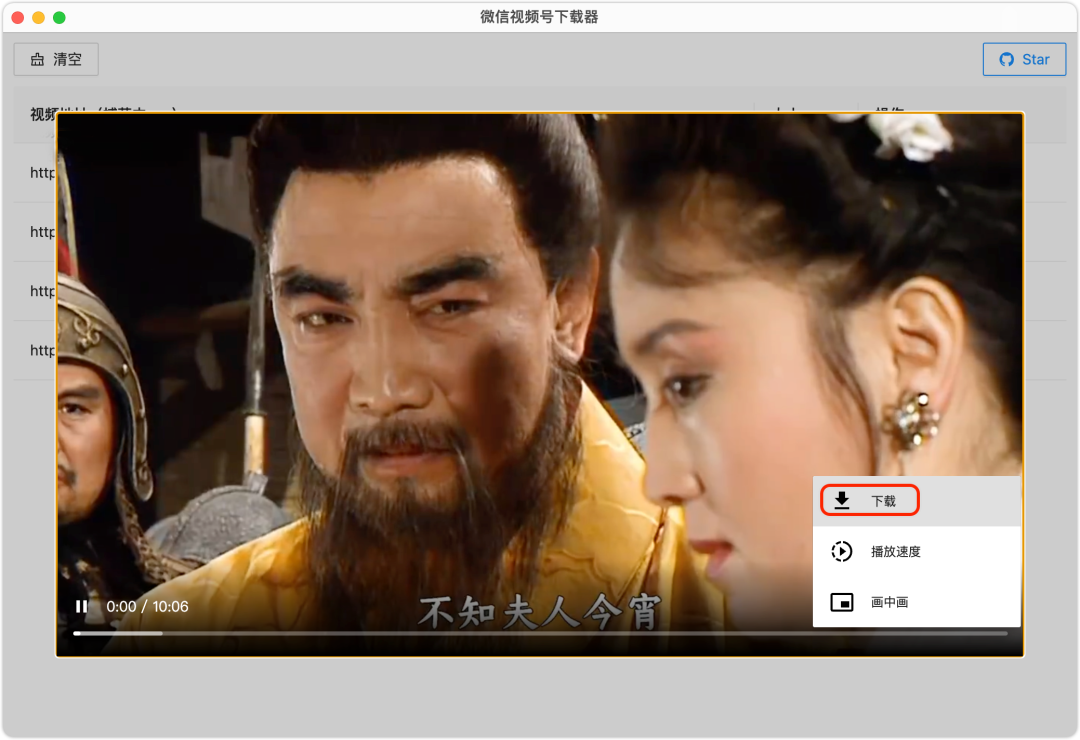Image resolution: width=1080 pixels, height=740 pixels.
Task: Minimize the window with the yellow button
Action: tap(39, 17)
